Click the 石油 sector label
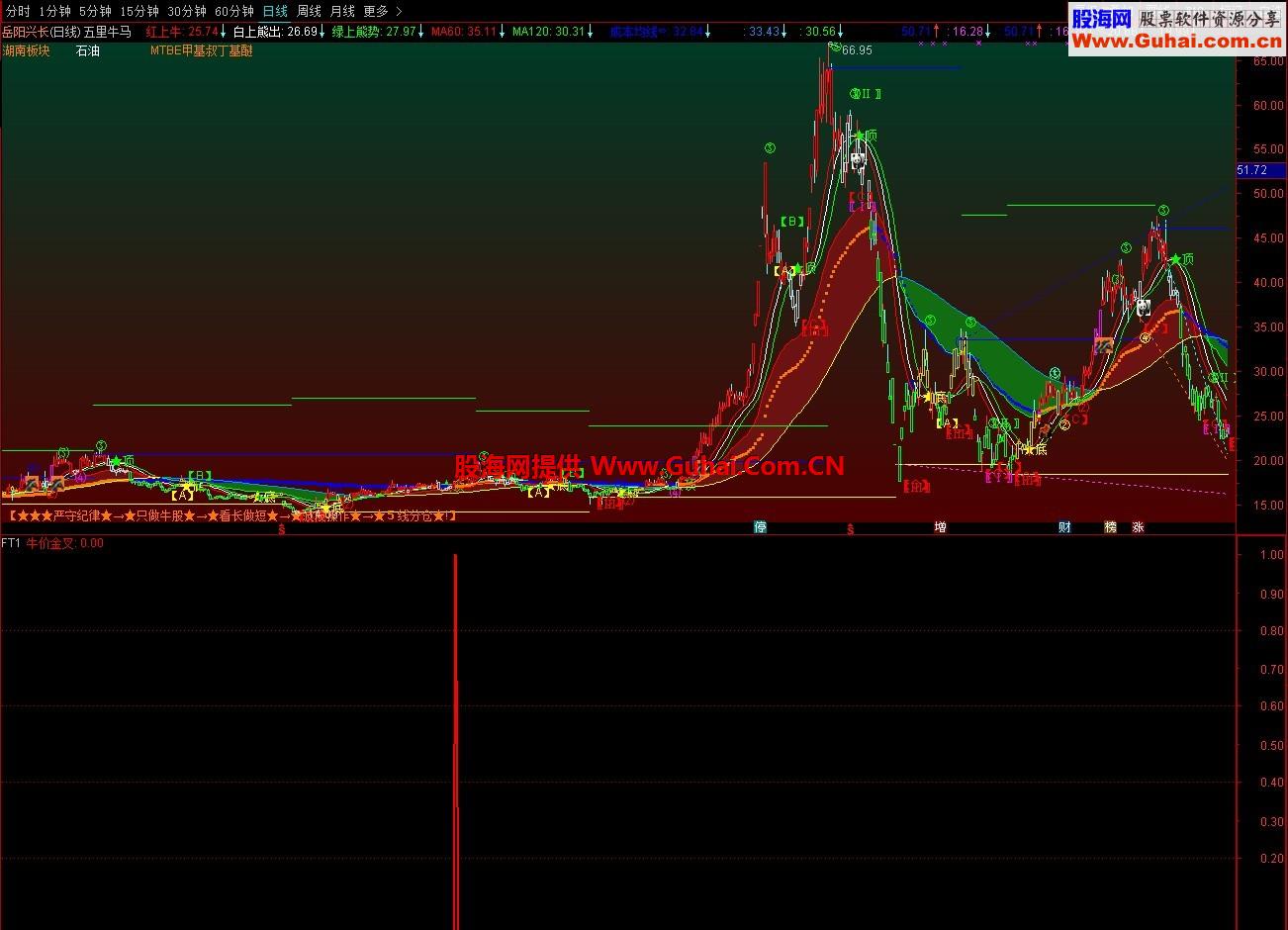The height and width of the screenshot is (930, 1288). tap(88, 50)
